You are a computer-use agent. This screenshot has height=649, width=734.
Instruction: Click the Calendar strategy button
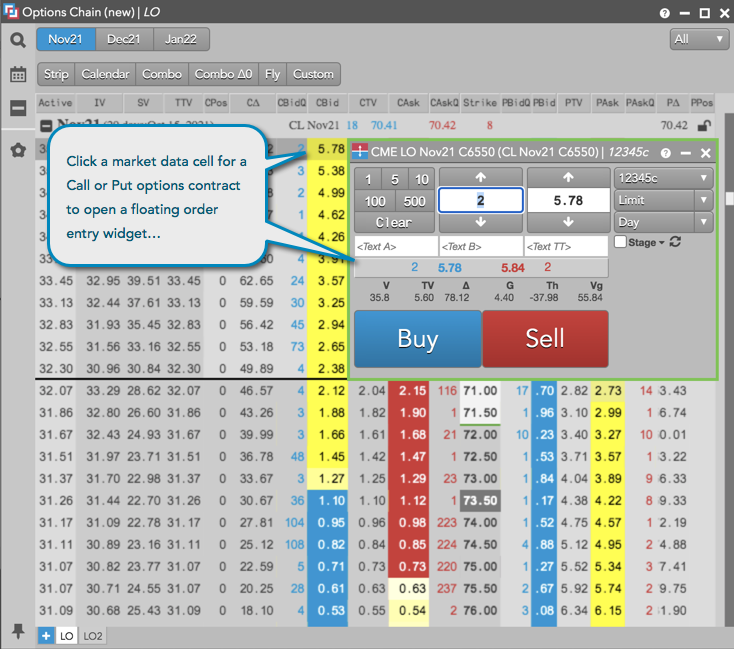pos(105,74)
